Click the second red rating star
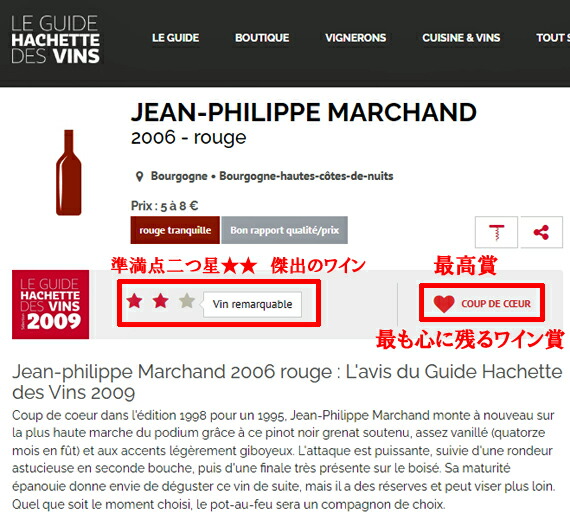The height and width of the screenshot is (520, 570). click(x=160, y=301)
